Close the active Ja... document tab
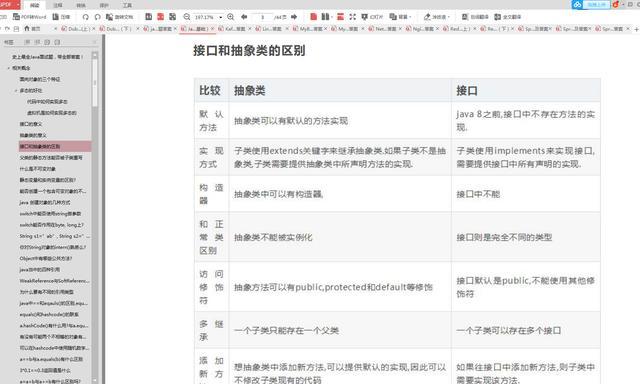The image size is (640, 384). [x=213, y=29]
